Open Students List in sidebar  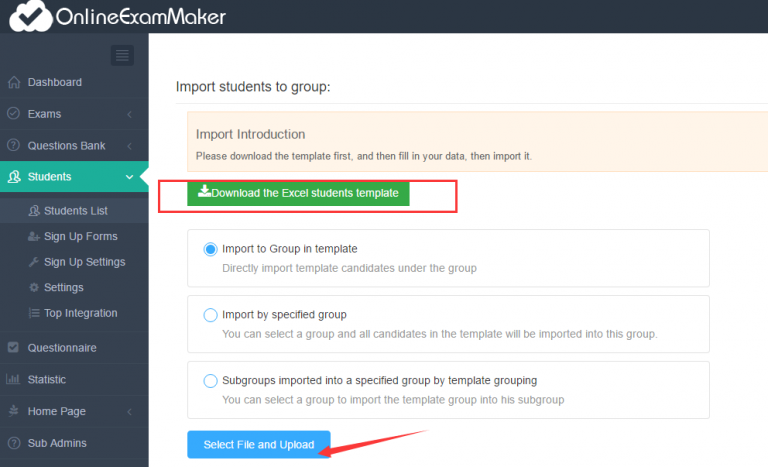[x=74, y=211]
